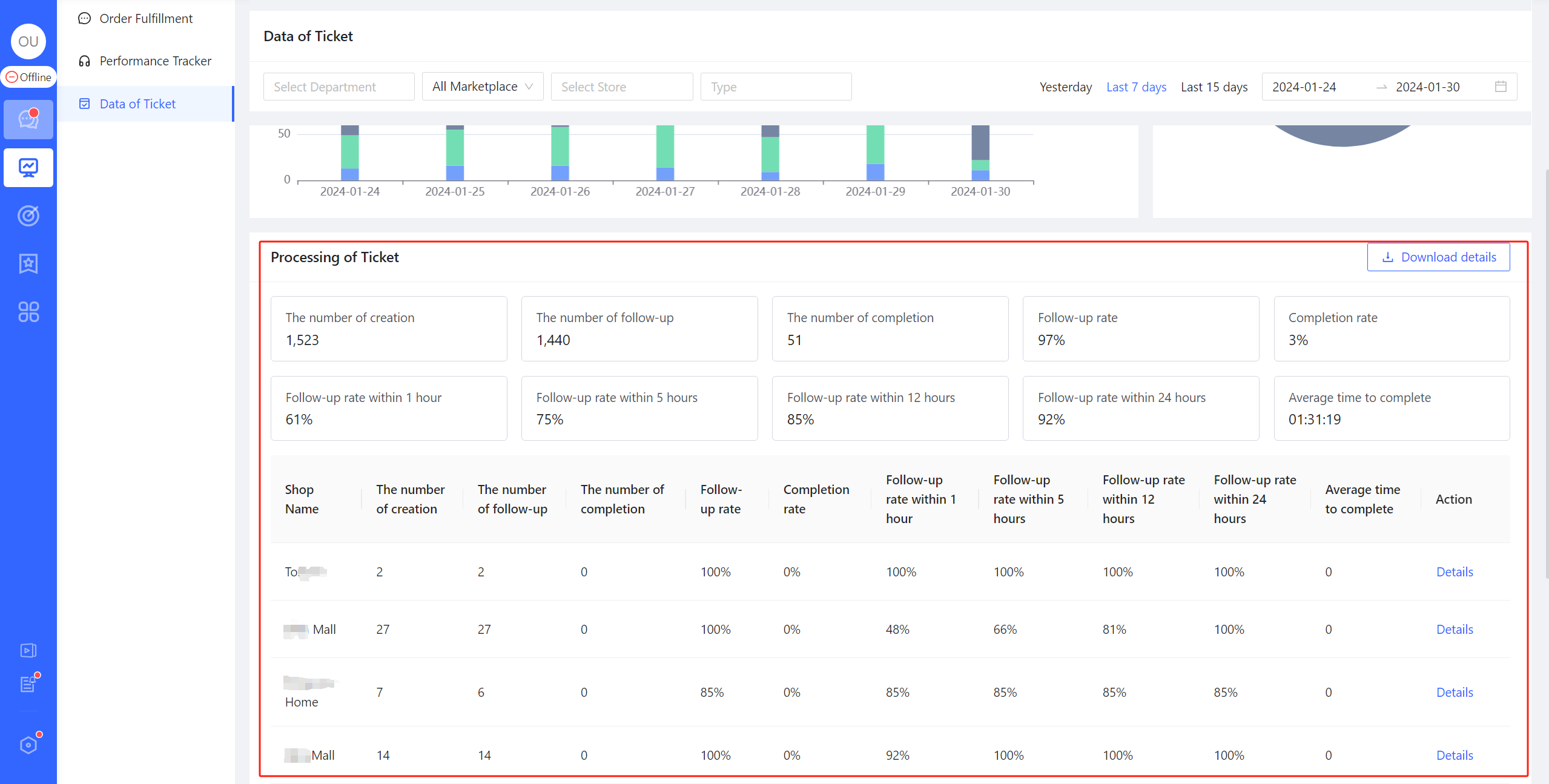The width and height of the screenshot is (1549, 784).
Task: Click the Follow-up rate 97% card
Action: click(x=1141, y=329)
